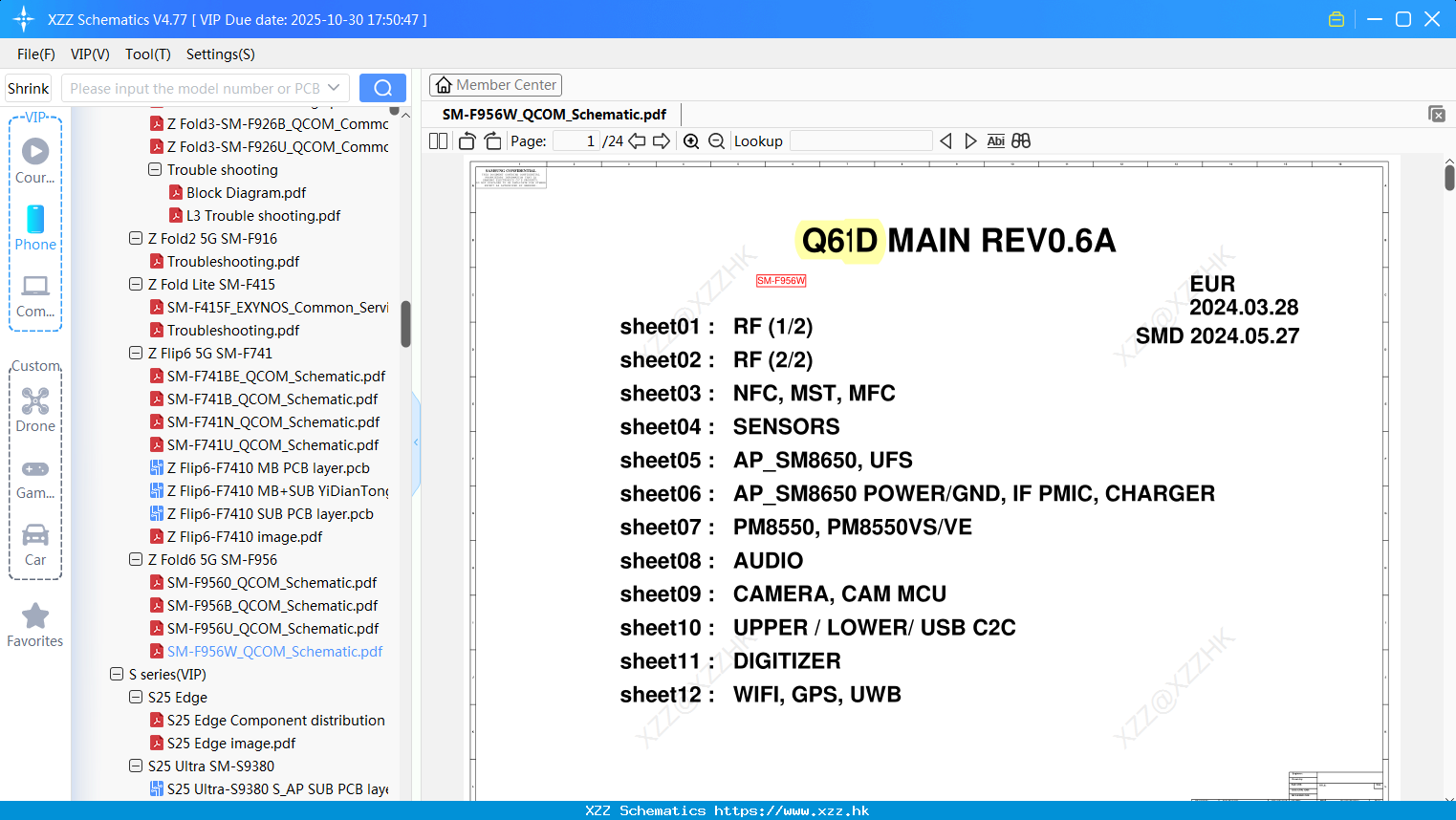
Task: Click the blue search button
Action: pyautogui.click(x=382, y=88)
